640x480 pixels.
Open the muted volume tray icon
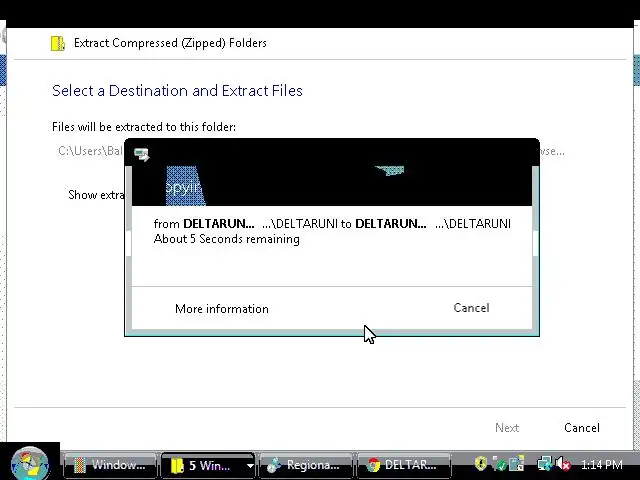pos(563,464)
